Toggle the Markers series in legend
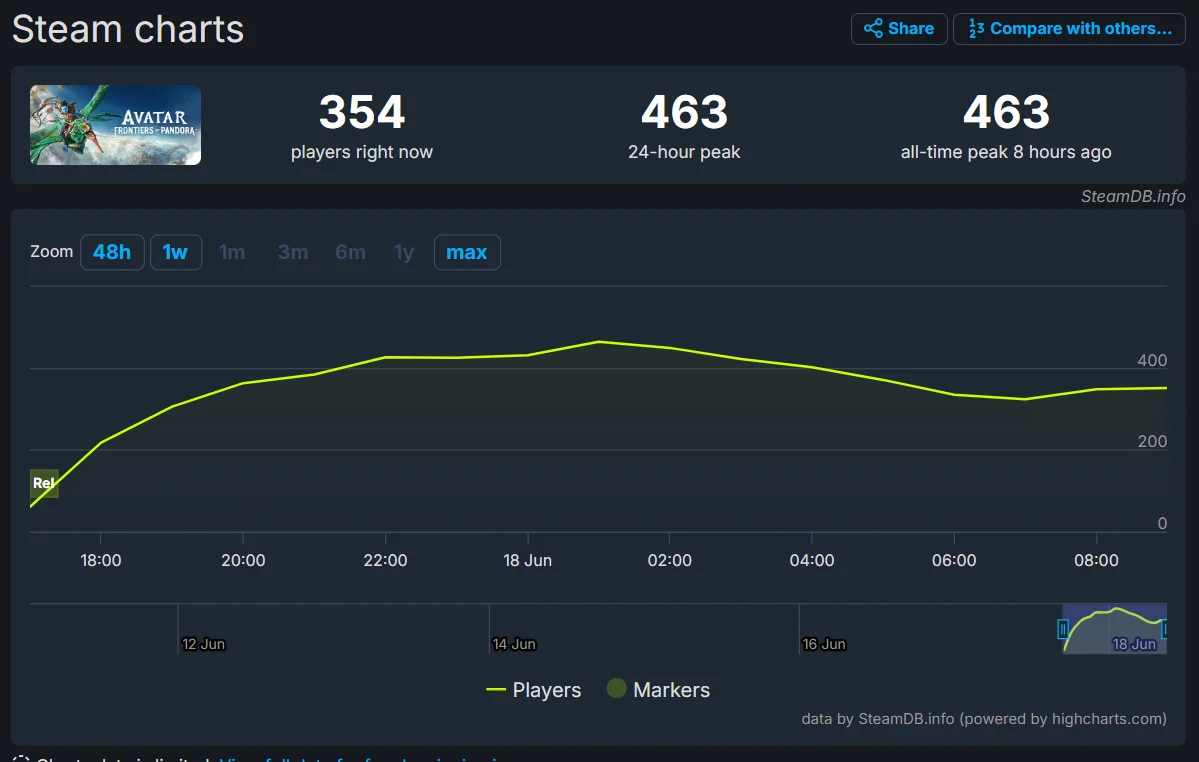The height and width of the screenshot is (762, 1199). 659,690
